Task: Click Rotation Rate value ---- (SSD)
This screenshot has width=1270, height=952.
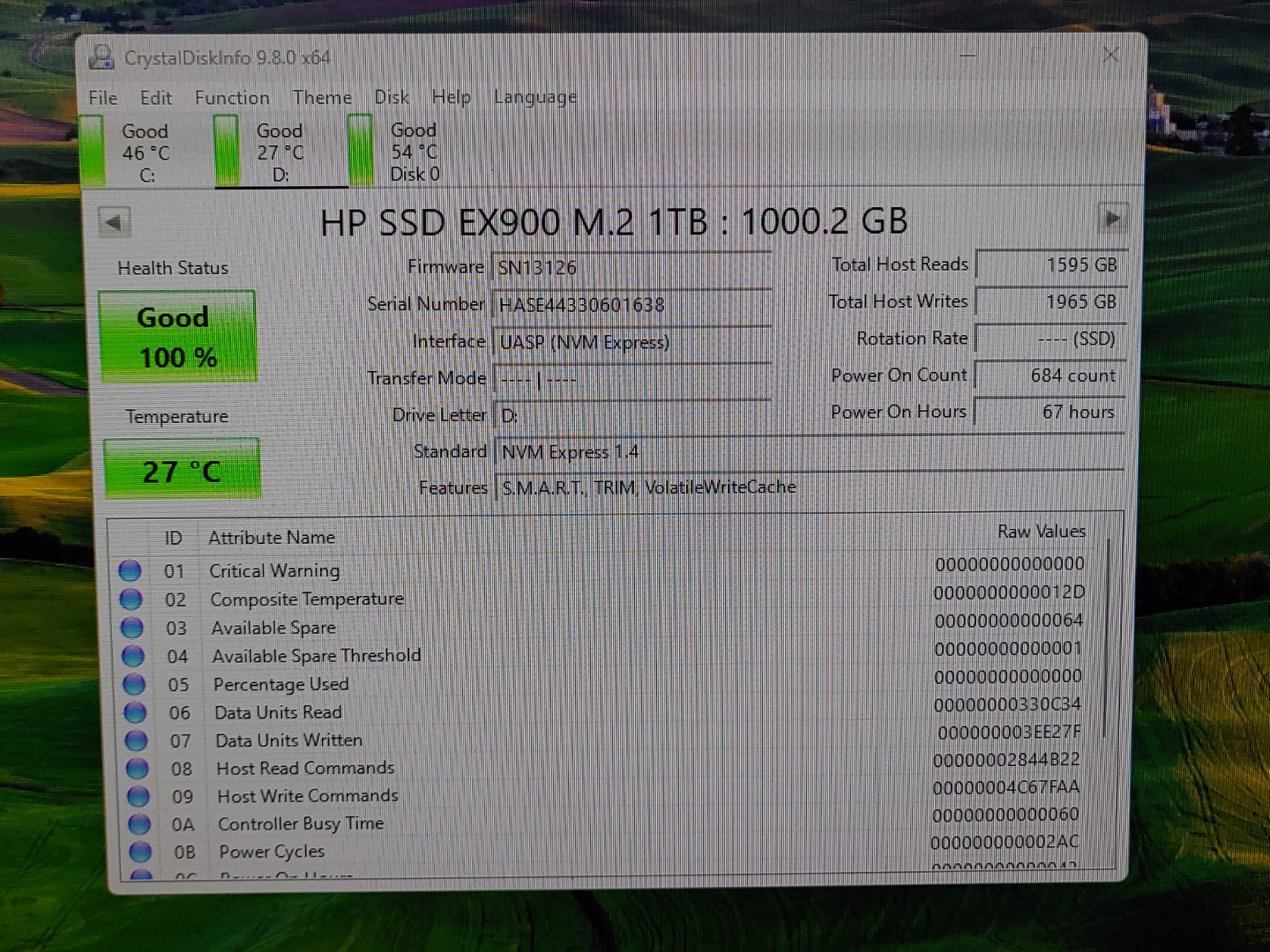Action: (x=1050, y=338)
